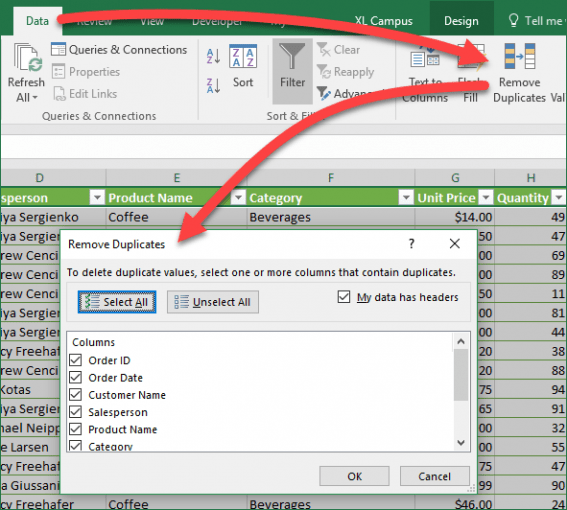Switch to the View tab
The image size is (567, 510).
(x=152, y=21)
